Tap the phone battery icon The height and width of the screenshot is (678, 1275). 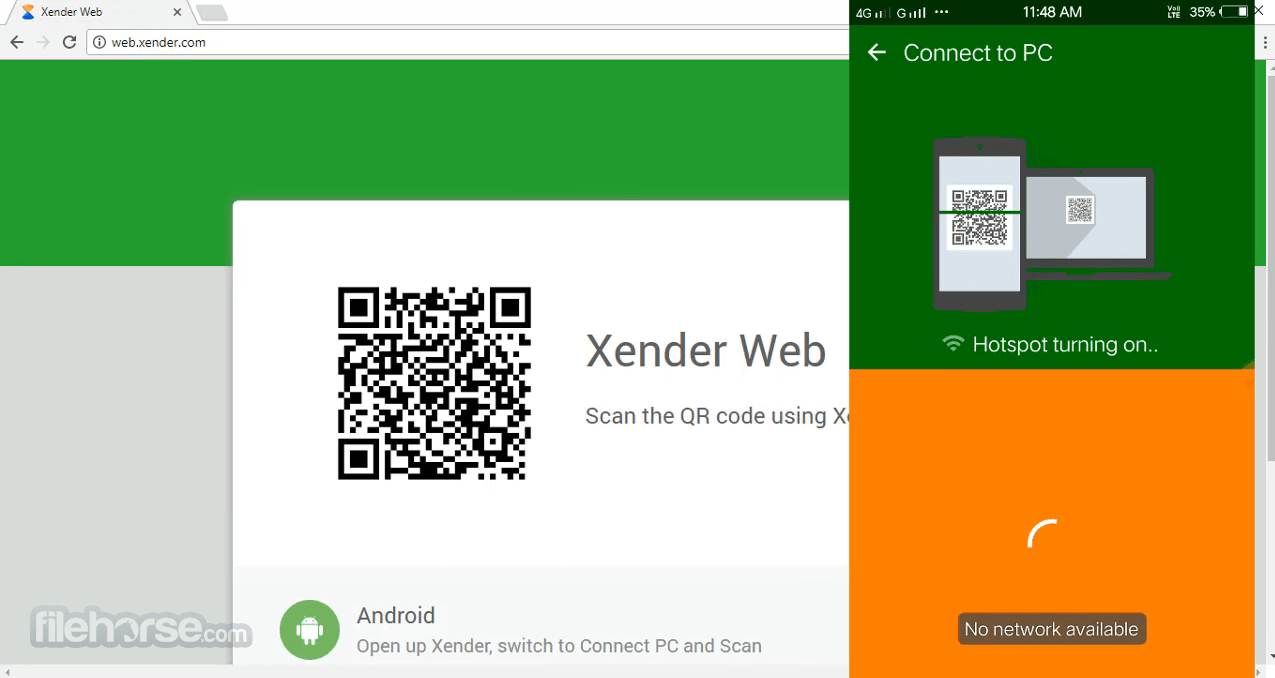[x=1236, y=12]
